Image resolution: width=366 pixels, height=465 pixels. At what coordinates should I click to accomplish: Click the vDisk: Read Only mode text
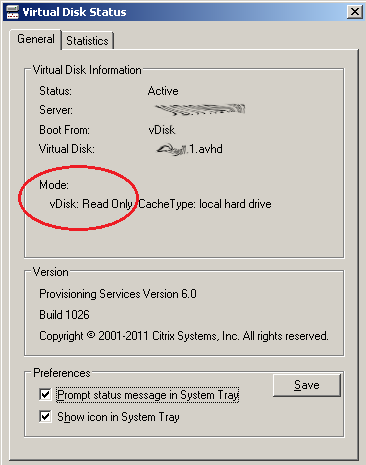(91, 204)
